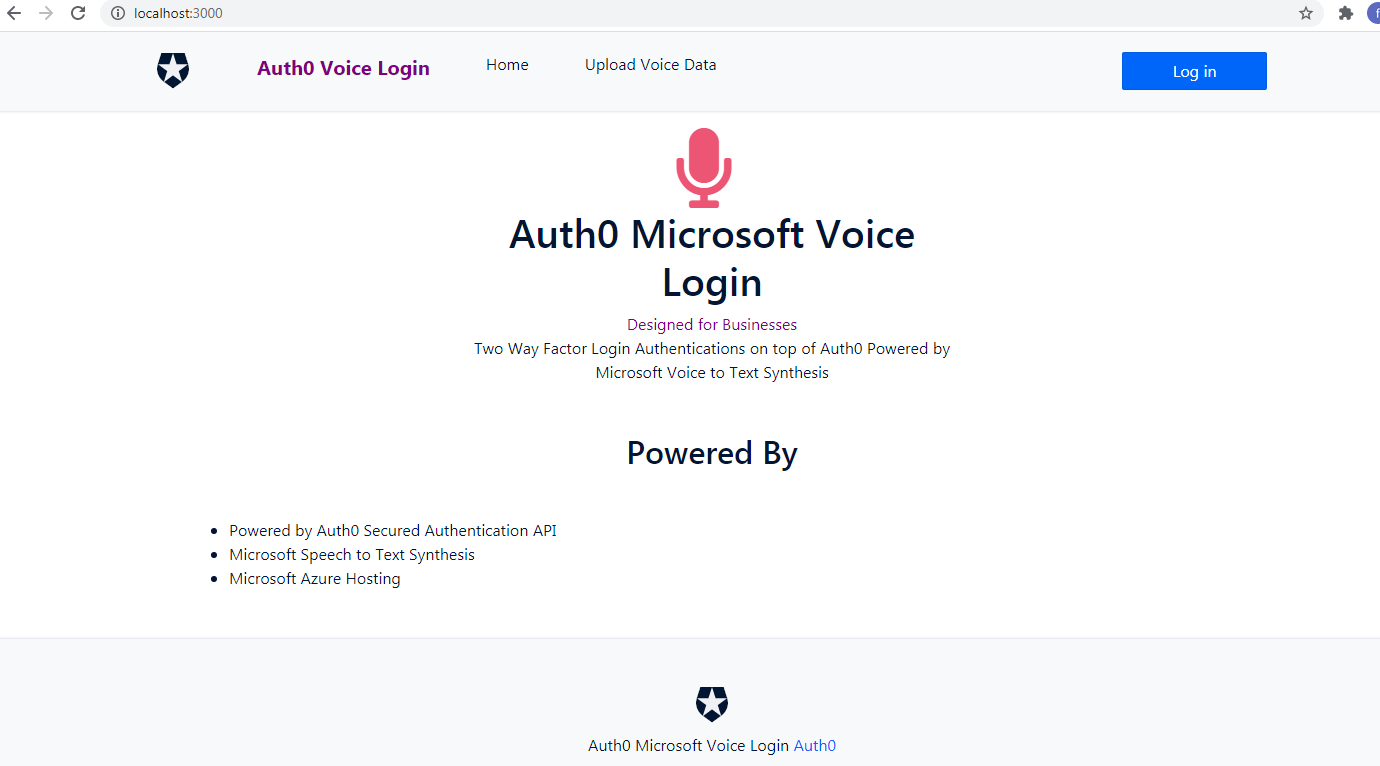Click Microsoft Speech to Text Synthesis item

coord(352,554)
